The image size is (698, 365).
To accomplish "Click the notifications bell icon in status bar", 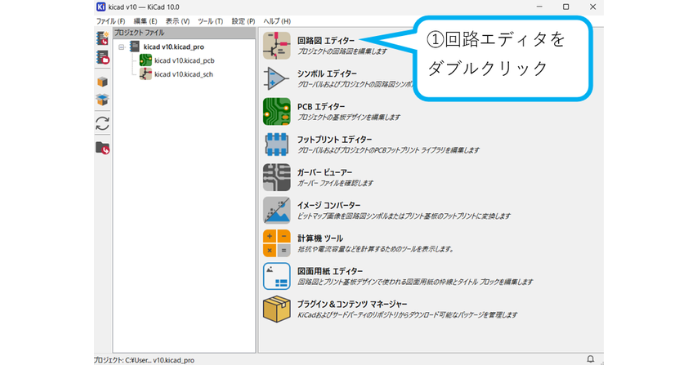I will 590,359.
